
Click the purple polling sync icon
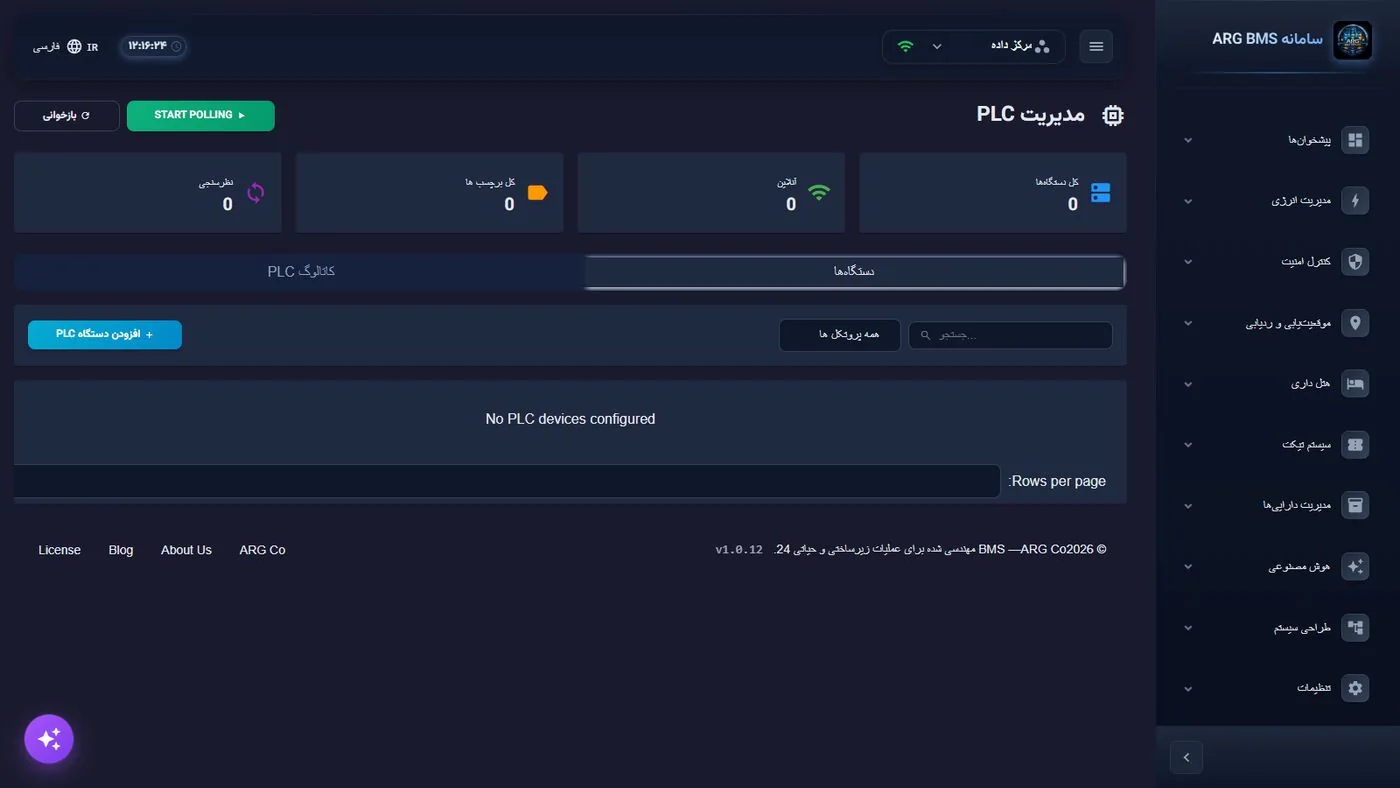click(x=256, y=193)
